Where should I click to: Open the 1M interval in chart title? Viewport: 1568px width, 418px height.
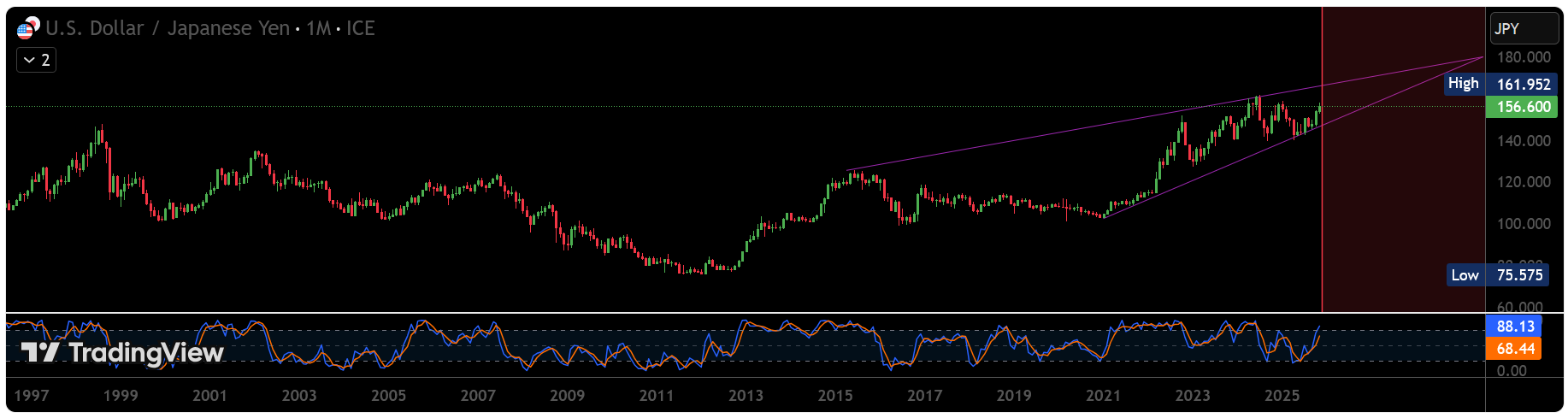(318, 28)
